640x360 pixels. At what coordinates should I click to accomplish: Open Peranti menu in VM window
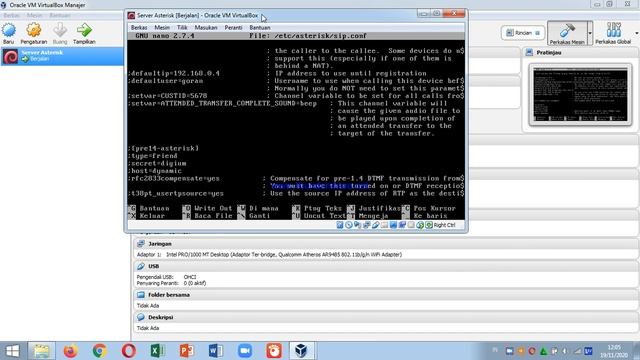pyautogui.click(x=233, y=27)
